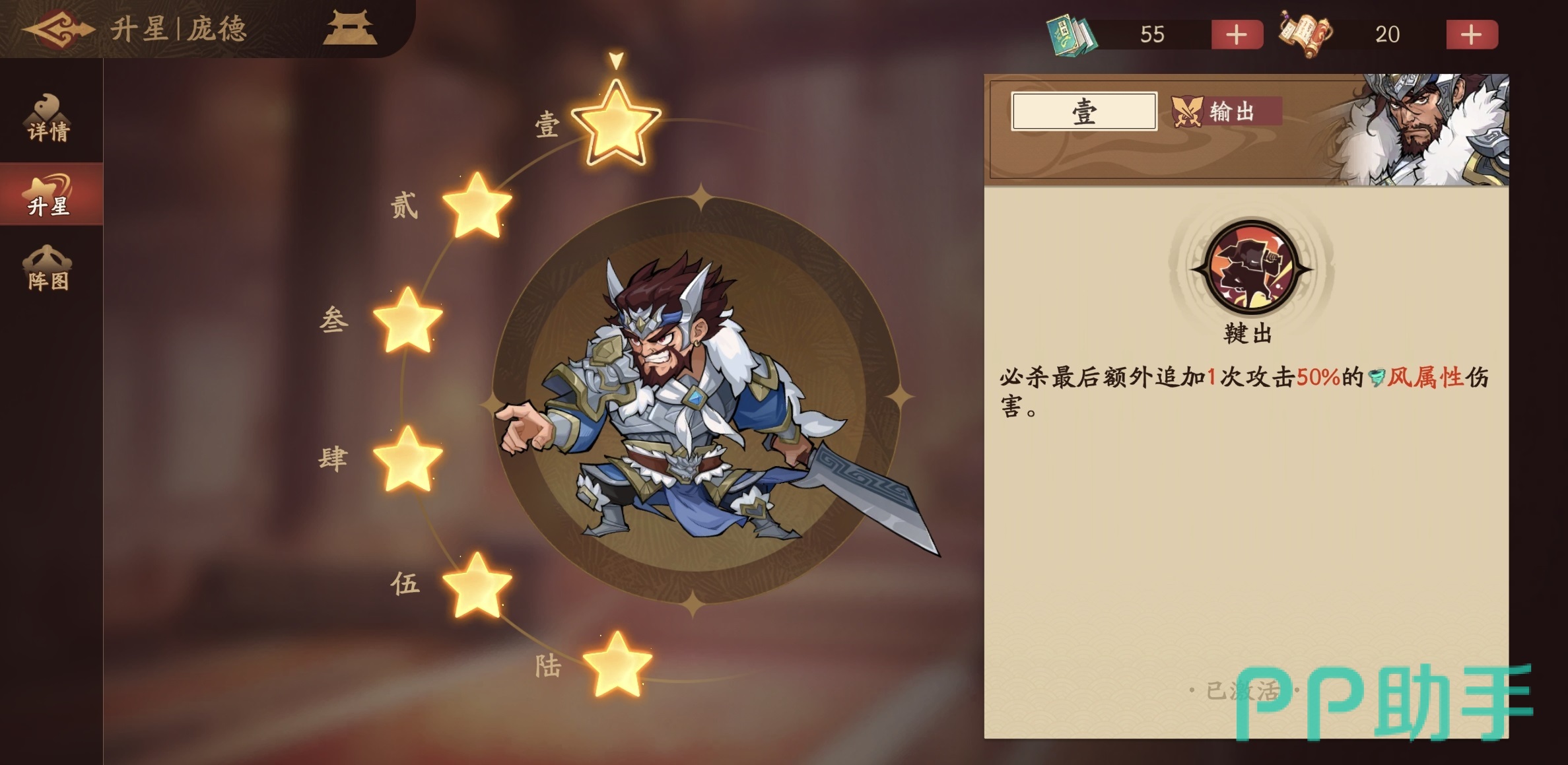The image size is (1568, 765).
Task: Tap the 输出 role tag
Action: [1226, 112]
